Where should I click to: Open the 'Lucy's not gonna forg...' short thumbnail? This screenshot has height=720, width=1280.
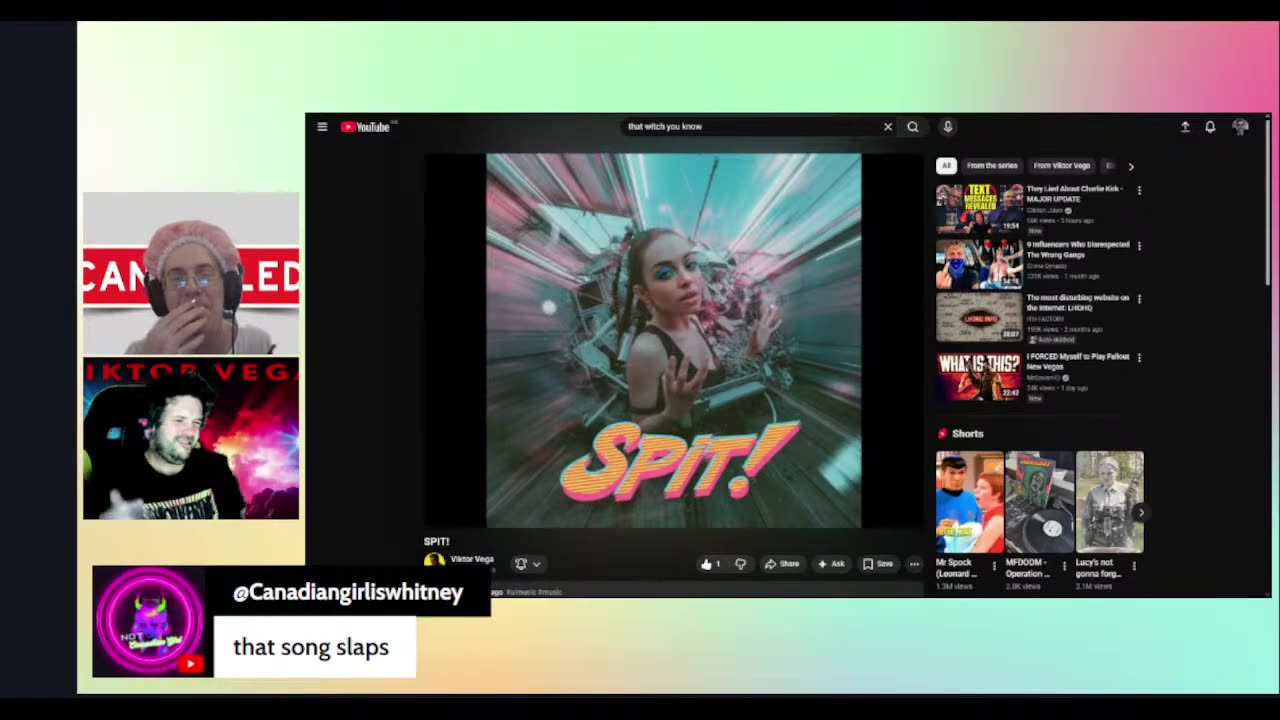[x=1109, y=502]
